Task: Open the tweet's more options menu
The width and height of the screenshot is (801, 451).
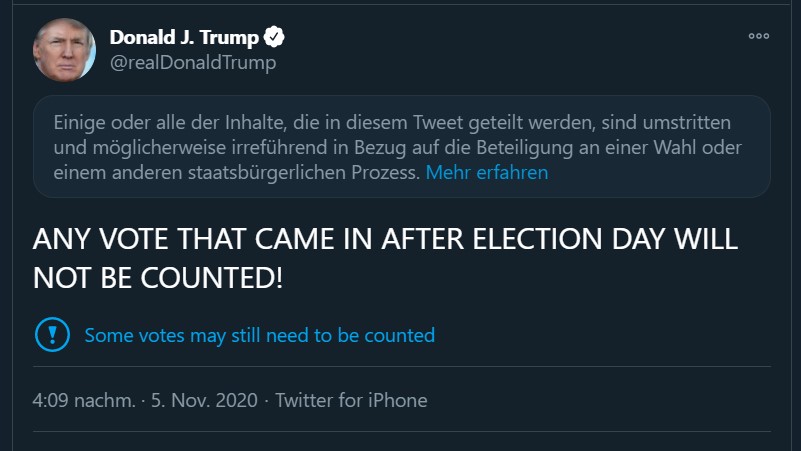Action: click(x=759, y=37)
